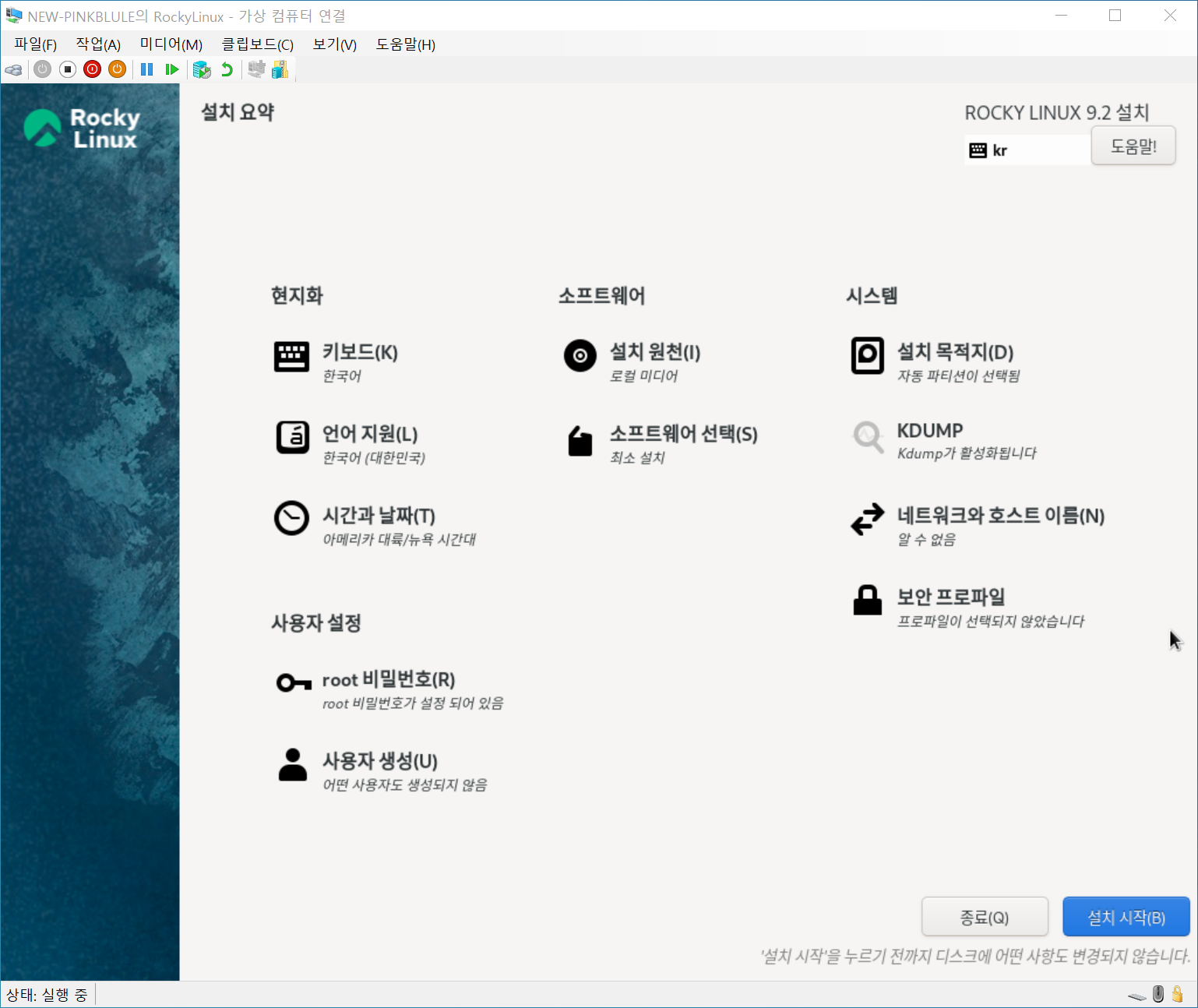Viewport: 1198px width, 1008px height.
Task: Open the 클립보드(C) menu
Action: [258, 44]
